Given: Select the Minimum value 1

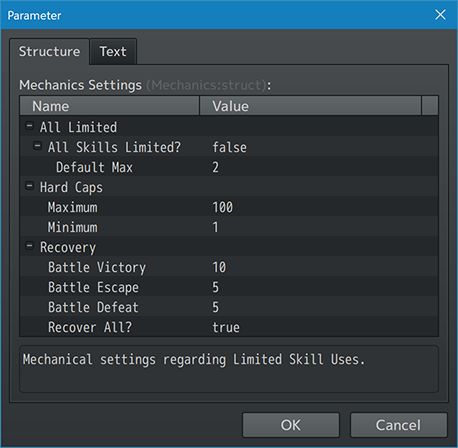Looking at the screenshot, I should click(215, 227).
